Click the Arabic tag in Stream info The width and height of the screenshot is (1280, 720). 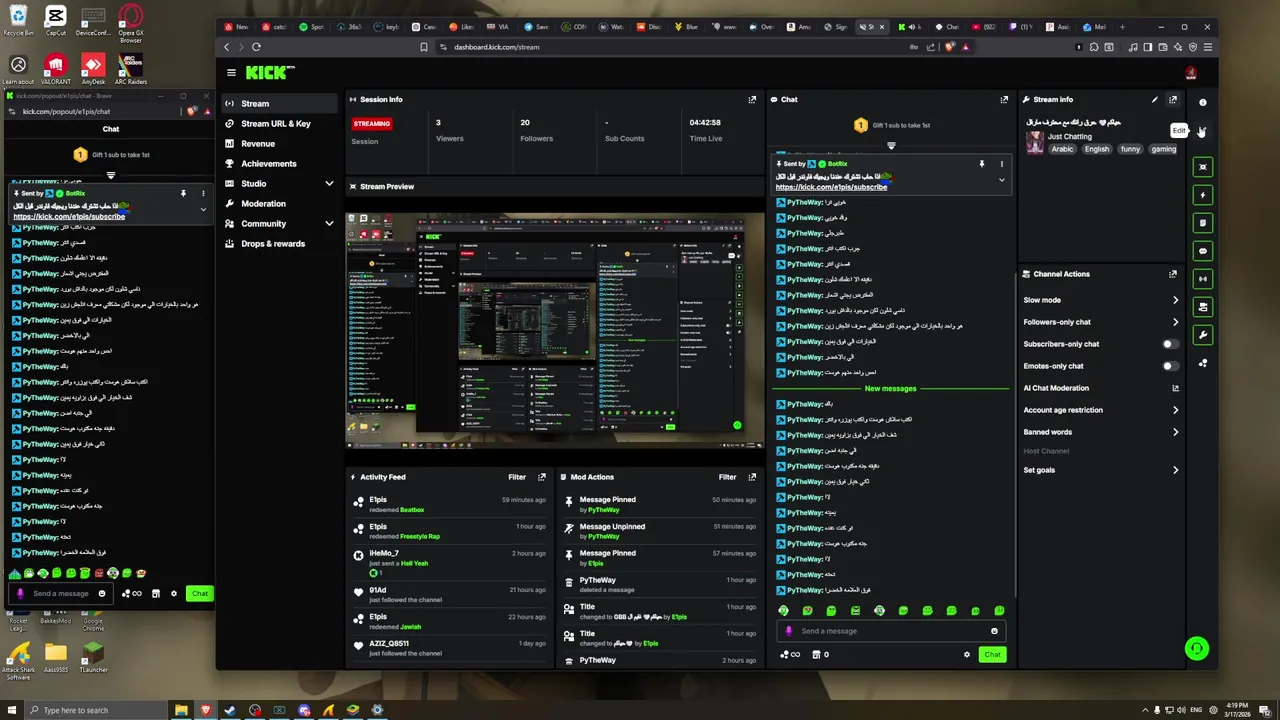coord(1062,149)
